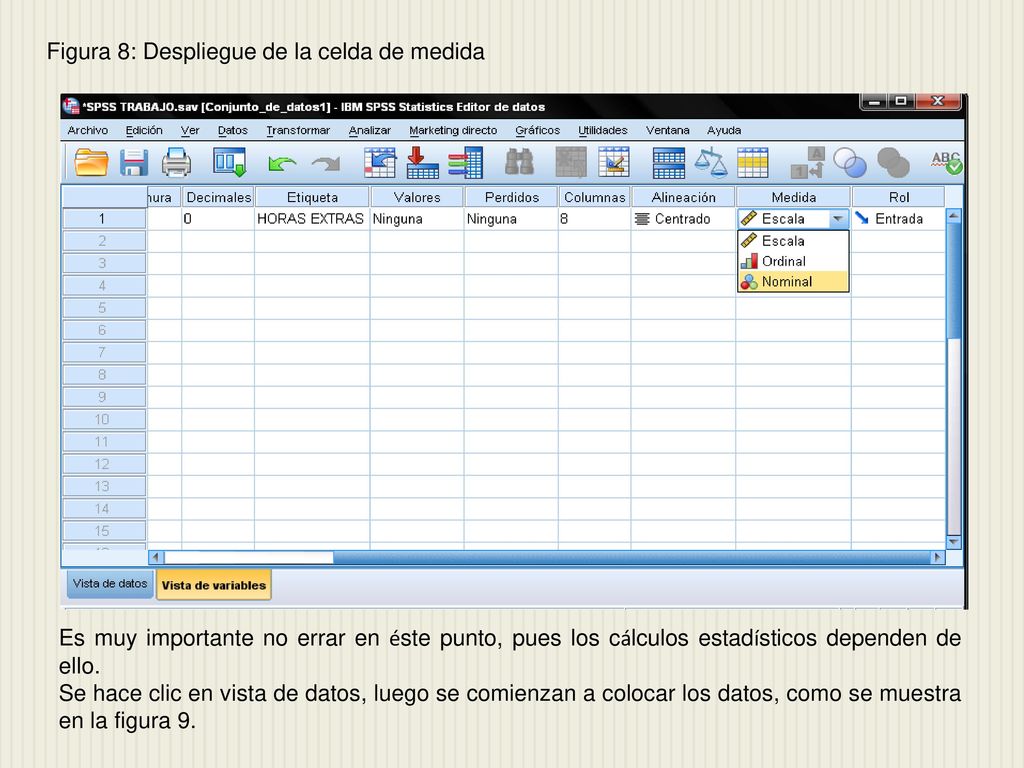Click the vertical scrollbar up arrow
Image resolution: width=1024 pixels, height=768 pixels.
click(x=953, y=216)
